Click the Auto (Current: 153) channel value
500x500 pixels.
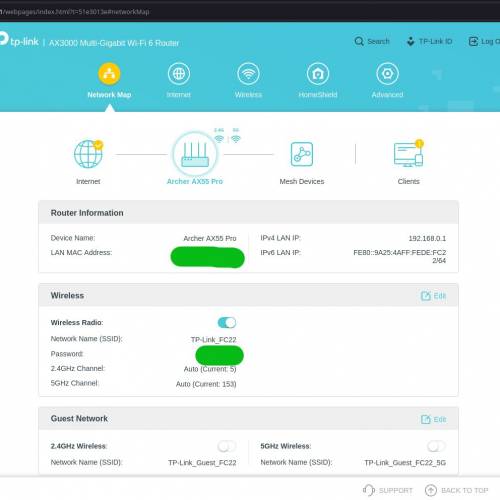[x=206, y=384]
